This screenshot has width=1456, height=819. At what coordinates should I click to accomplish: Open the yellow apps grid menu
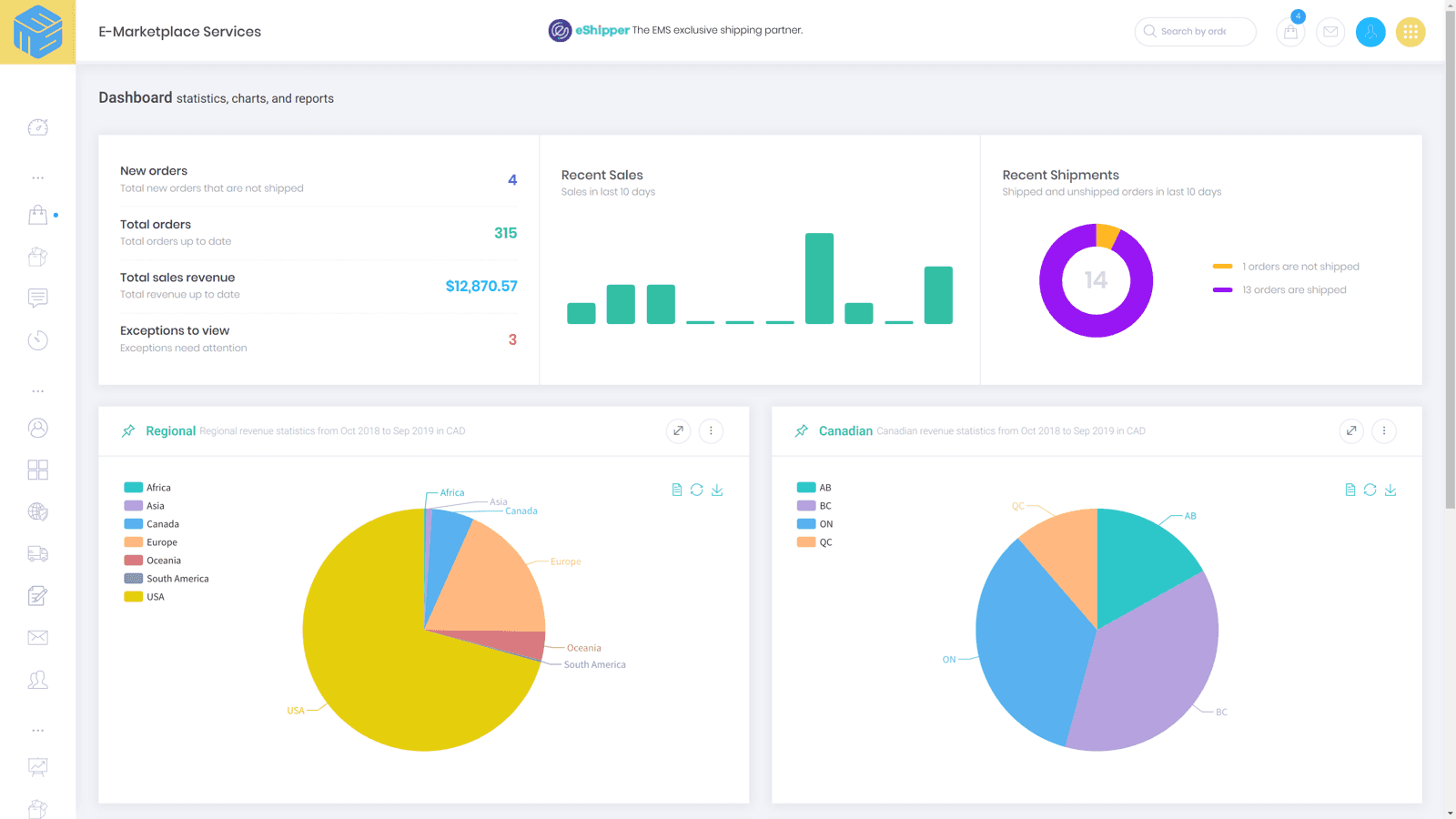pyautogui.click(x=1410, y=32)
